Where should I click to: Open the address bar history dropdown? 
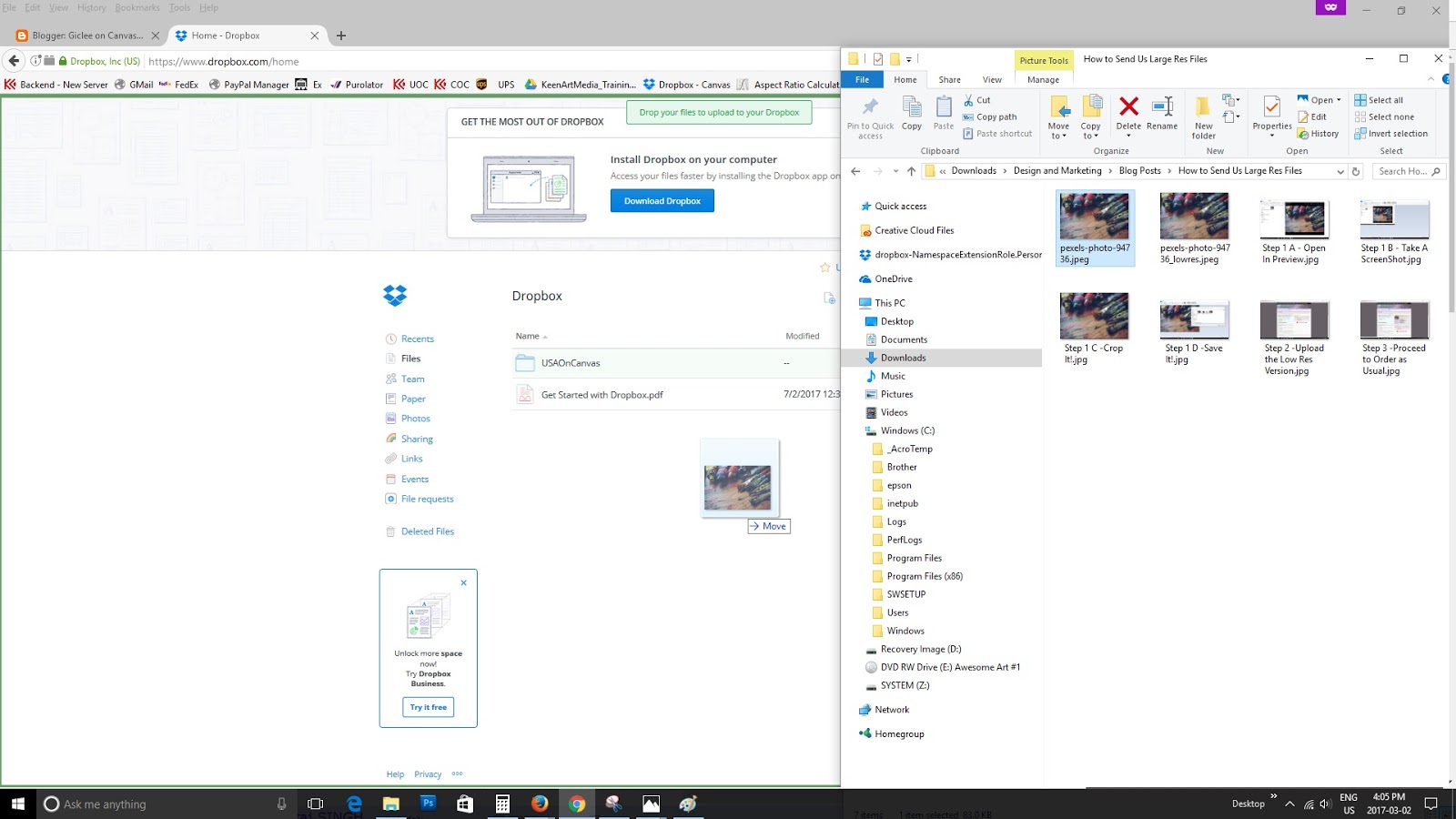pos(1340,171)
